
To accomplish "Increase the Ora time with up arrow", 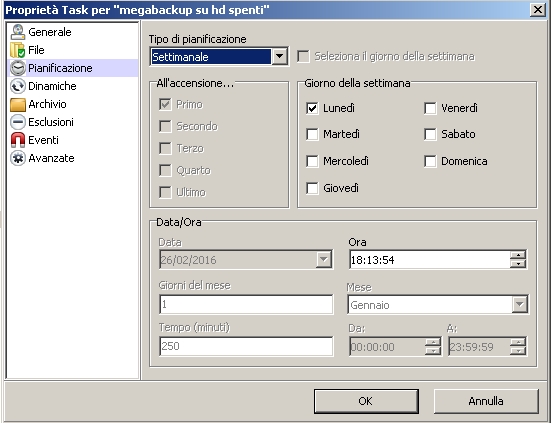I will 518,255.
